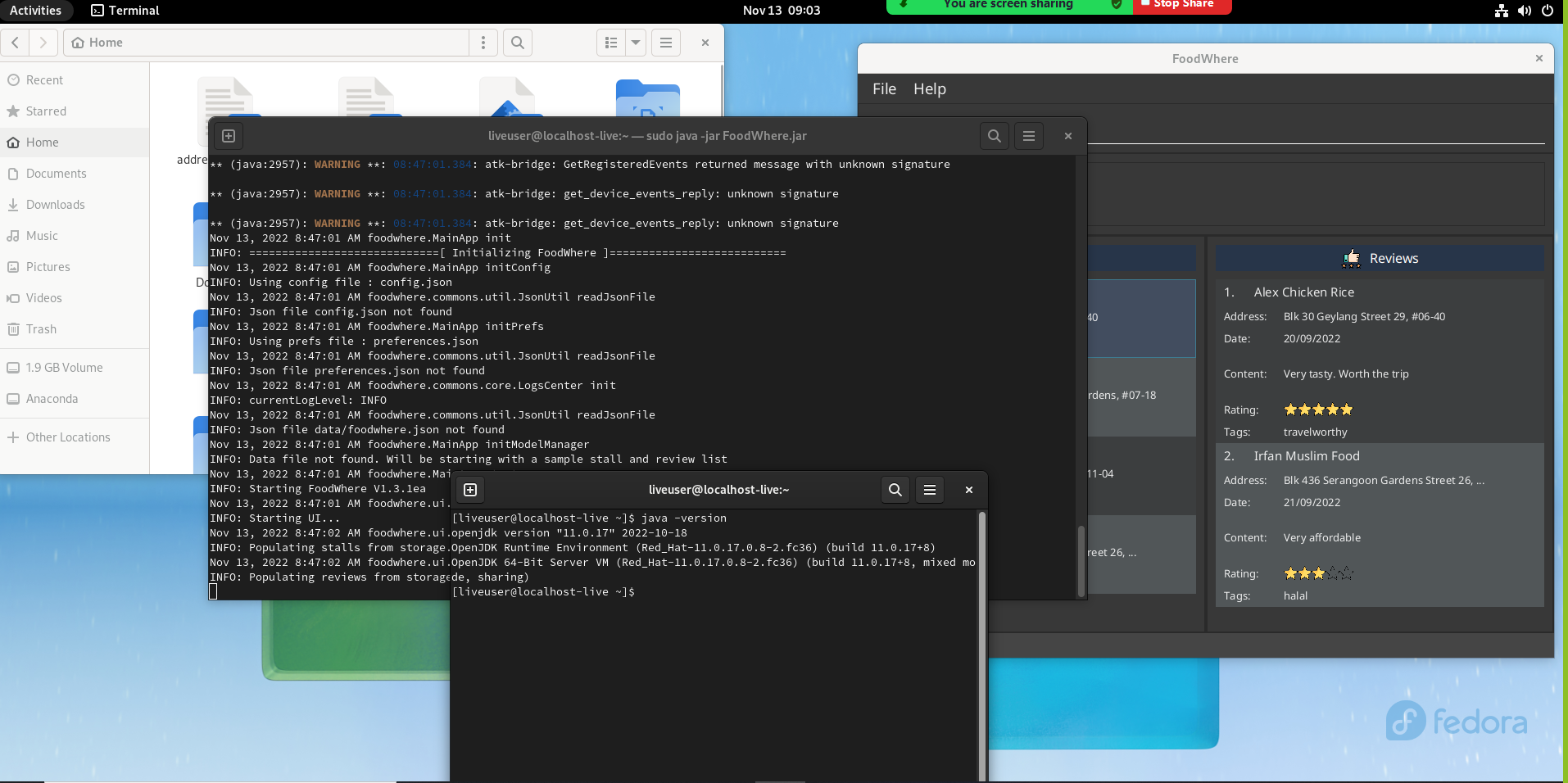1568x783 pixels.
Task: Click the Home path bar in Files
Action: (266, 43)
